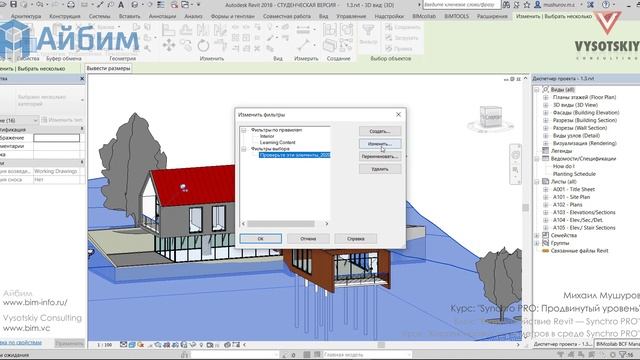Open the Конструкция ribbon tab
640x360 pixels.
64,16
